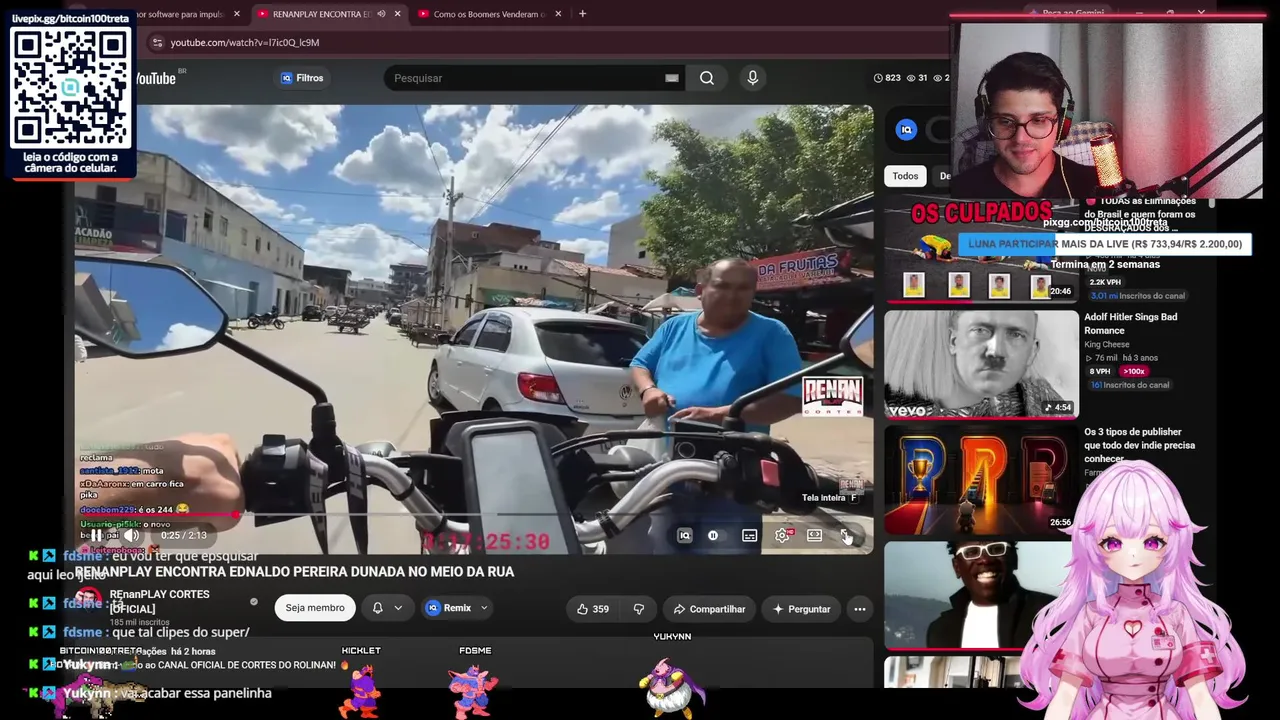This screenshot has height=720, width=1280.
Task: Click the 823 clock stat in the header
Action: click(x=887, y=78)
